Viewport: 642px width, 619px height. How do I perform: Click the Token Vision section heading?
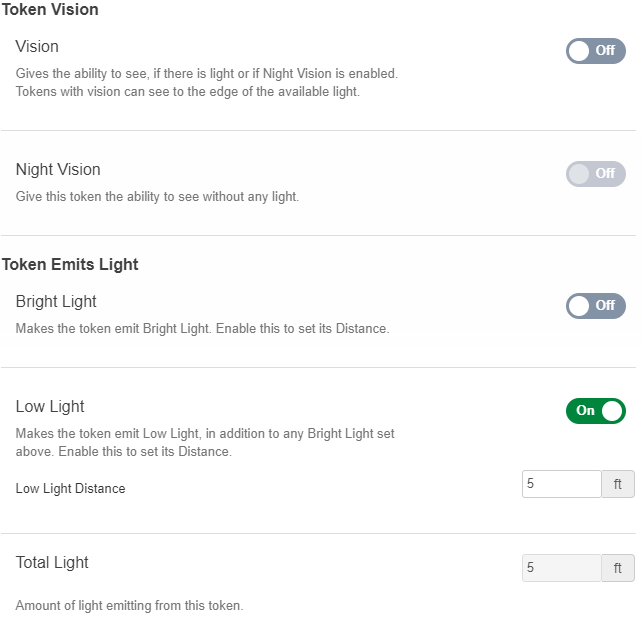tap(50, 9)
